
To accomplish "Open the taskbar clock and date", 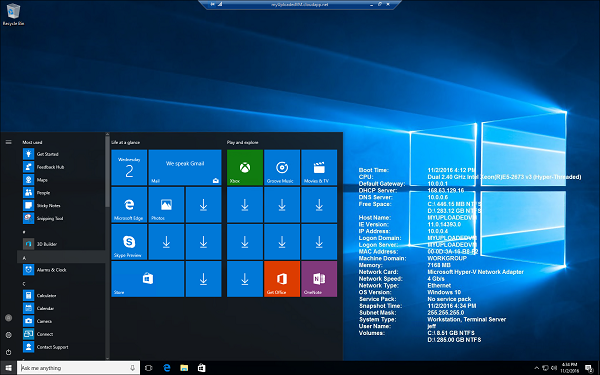I will (569, 368).
